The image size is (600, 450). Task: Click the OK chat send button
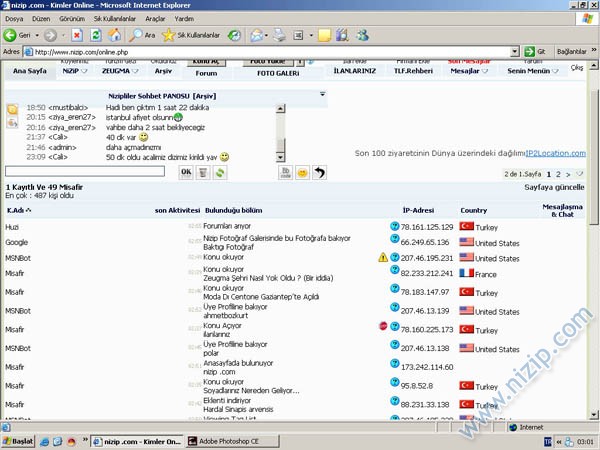[x=186, y=173]
